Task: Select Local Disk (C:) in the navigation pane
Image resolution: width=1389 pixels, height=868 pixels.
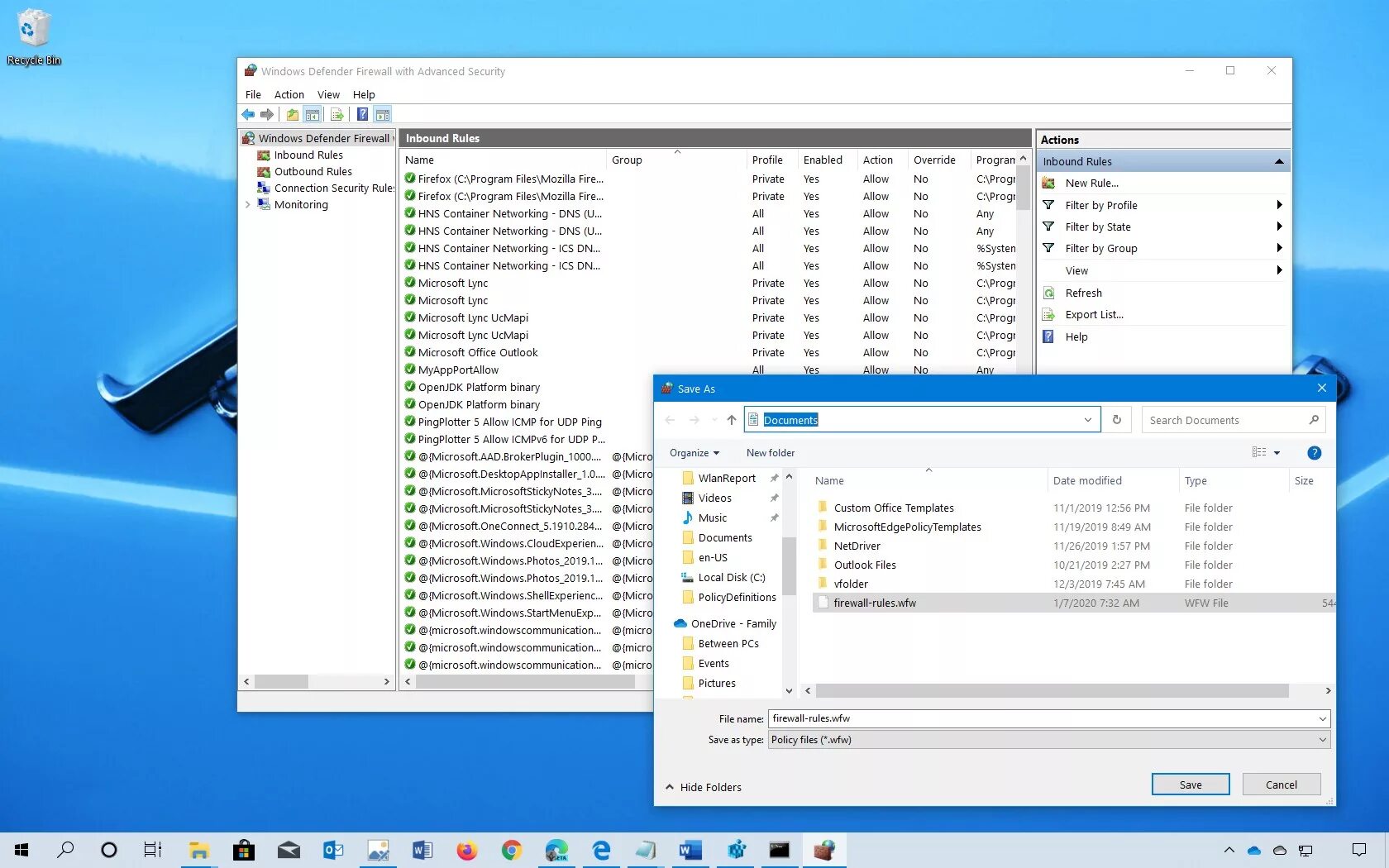Action: (x=731, y=577)
